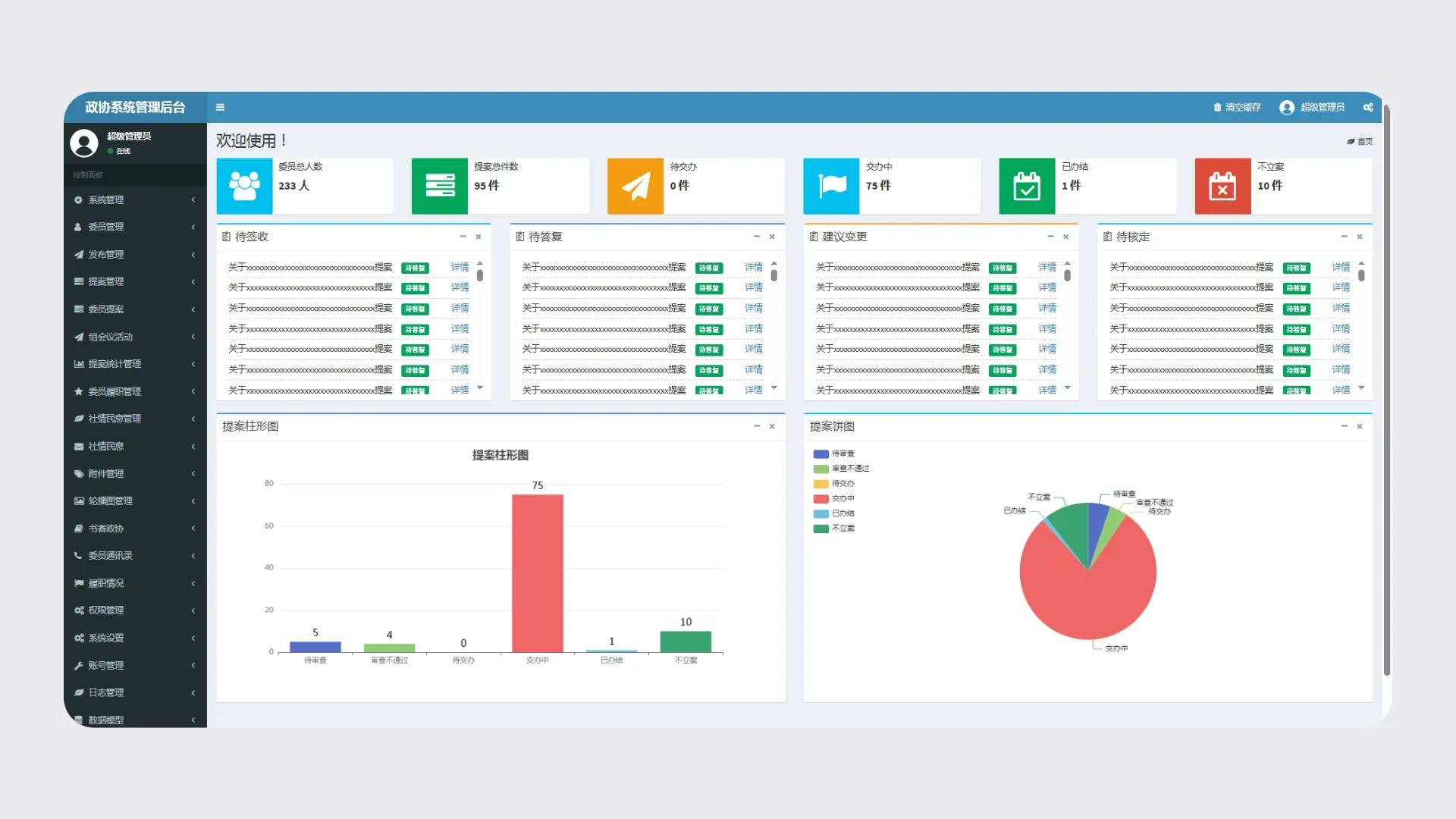Open 委员通讯录 menu item
This screenshot has height=819, width=1456.
point(110,556)
